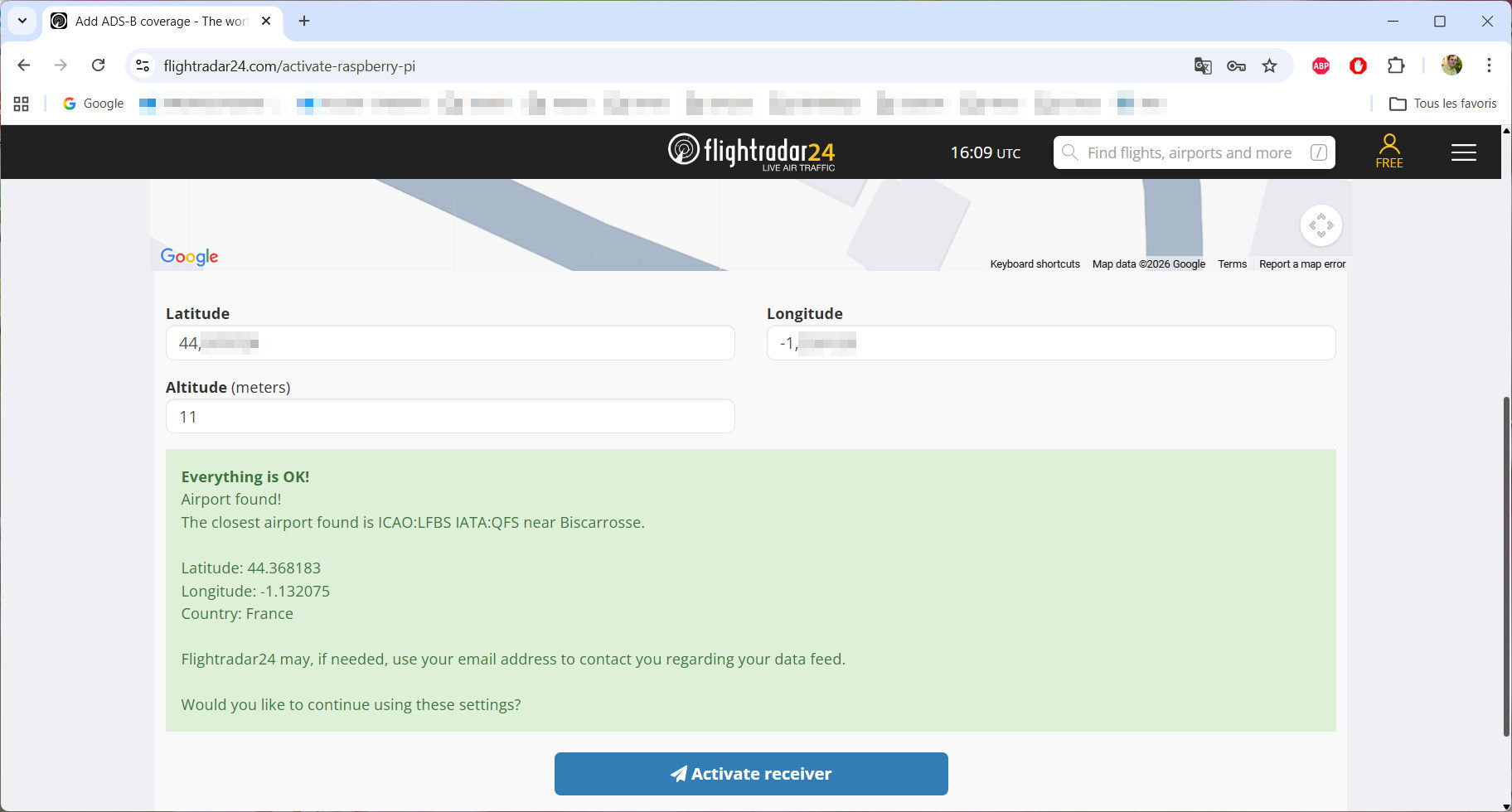This screenshot has height=812, width=1512.
Task: Close the Add ADS-B coverage tab
Action: 266,21
